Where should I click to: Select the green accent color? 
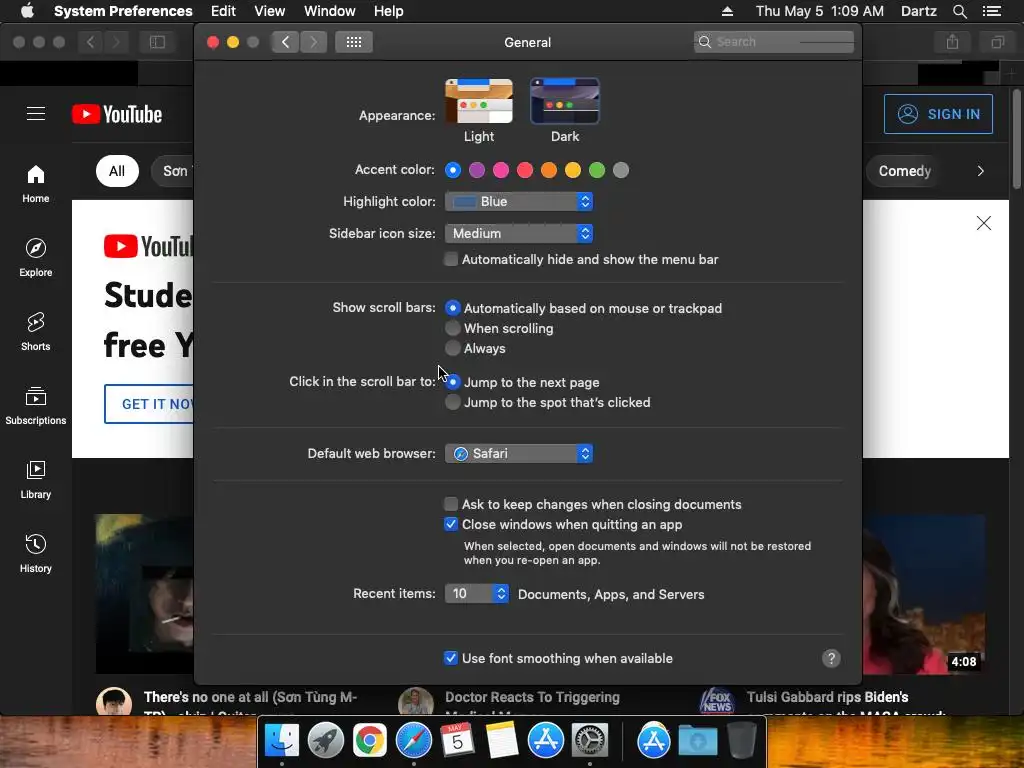597,170
